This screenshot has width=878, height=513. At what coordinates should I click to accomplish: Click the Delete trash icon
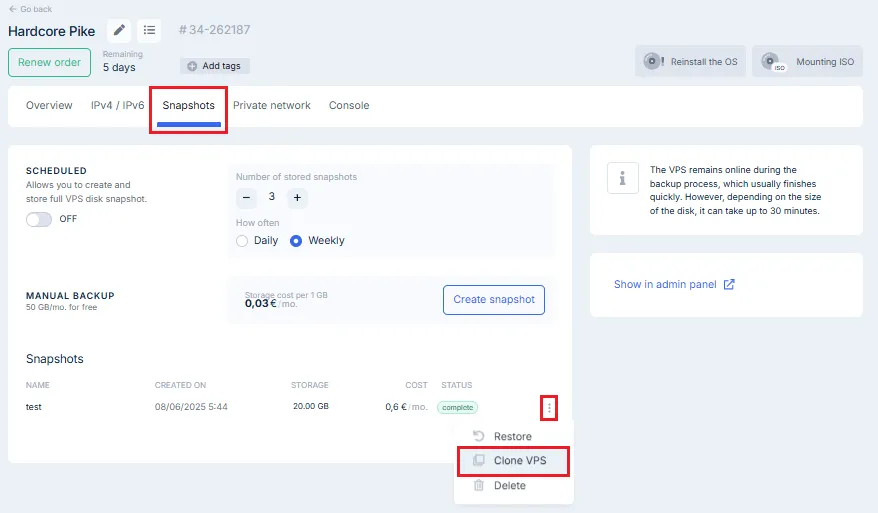479,486
